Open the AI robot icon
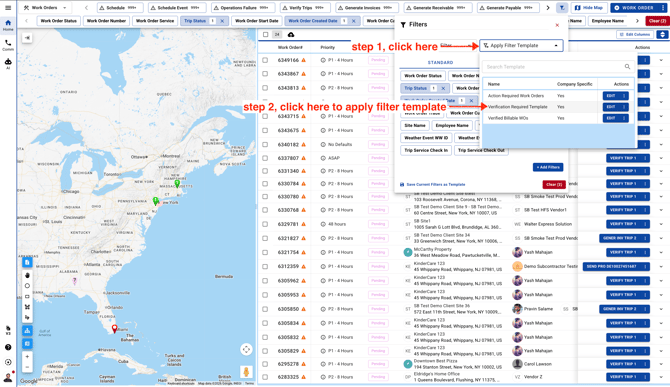This screenshot has width=670, height=387. pos(8,63)
